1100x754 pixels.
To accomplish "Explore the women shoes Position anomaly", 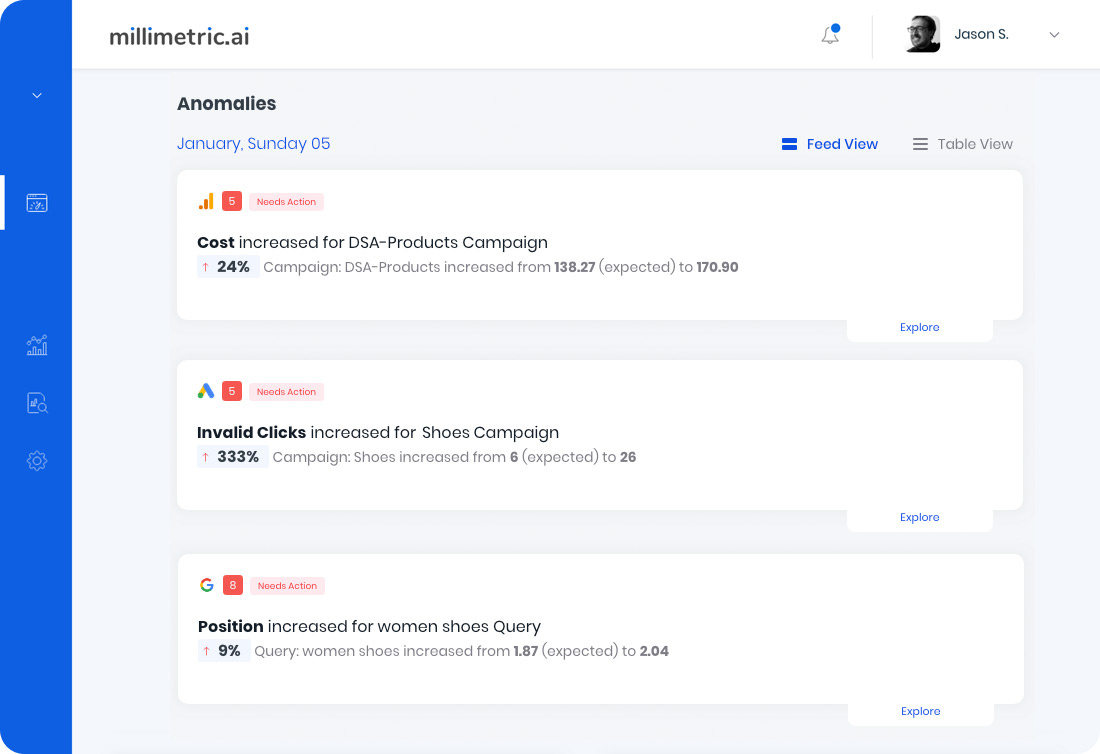I will pyautogui.click(x=920, y=712).
